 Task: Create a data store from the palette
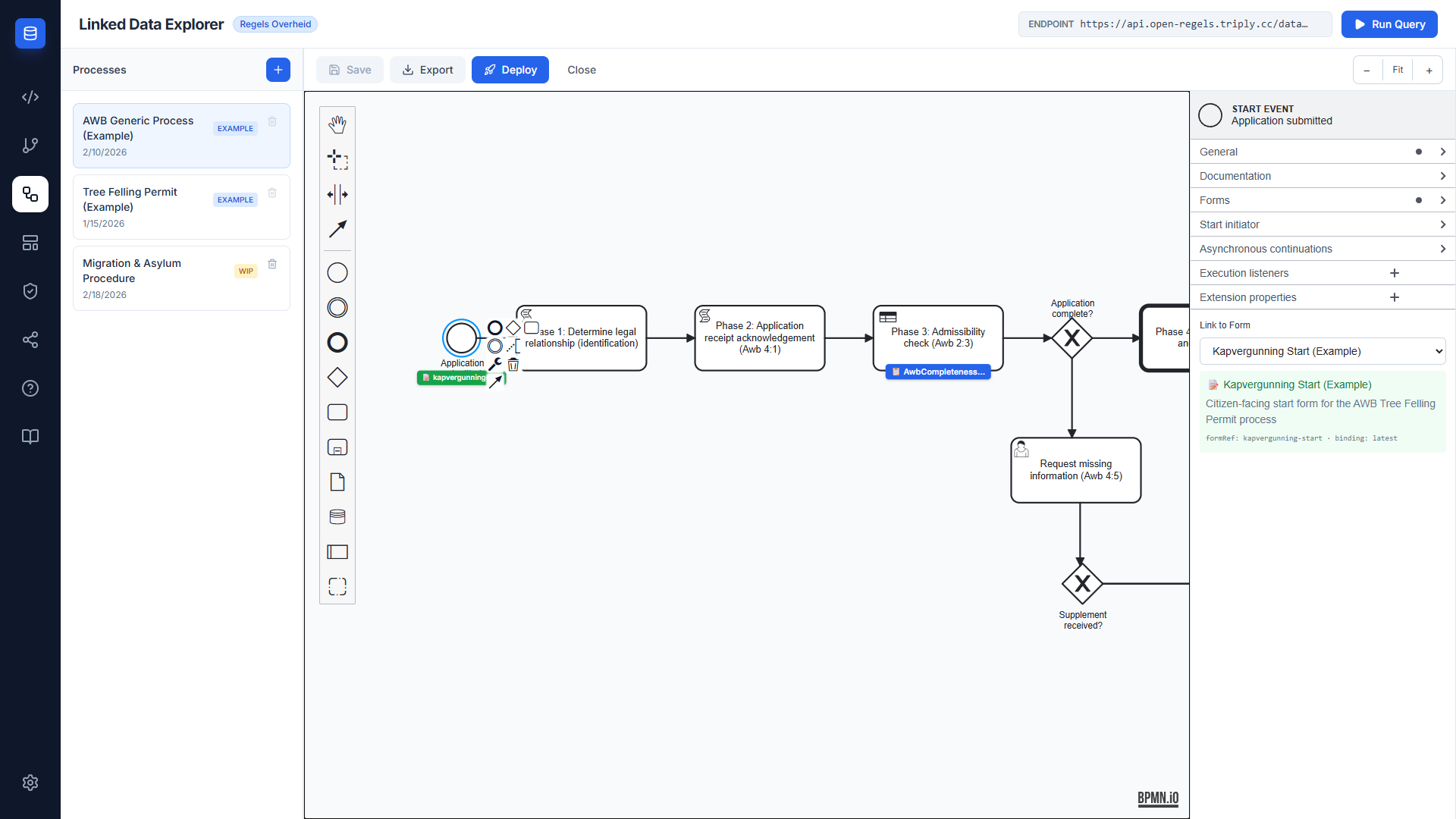[x=337, y=516]
